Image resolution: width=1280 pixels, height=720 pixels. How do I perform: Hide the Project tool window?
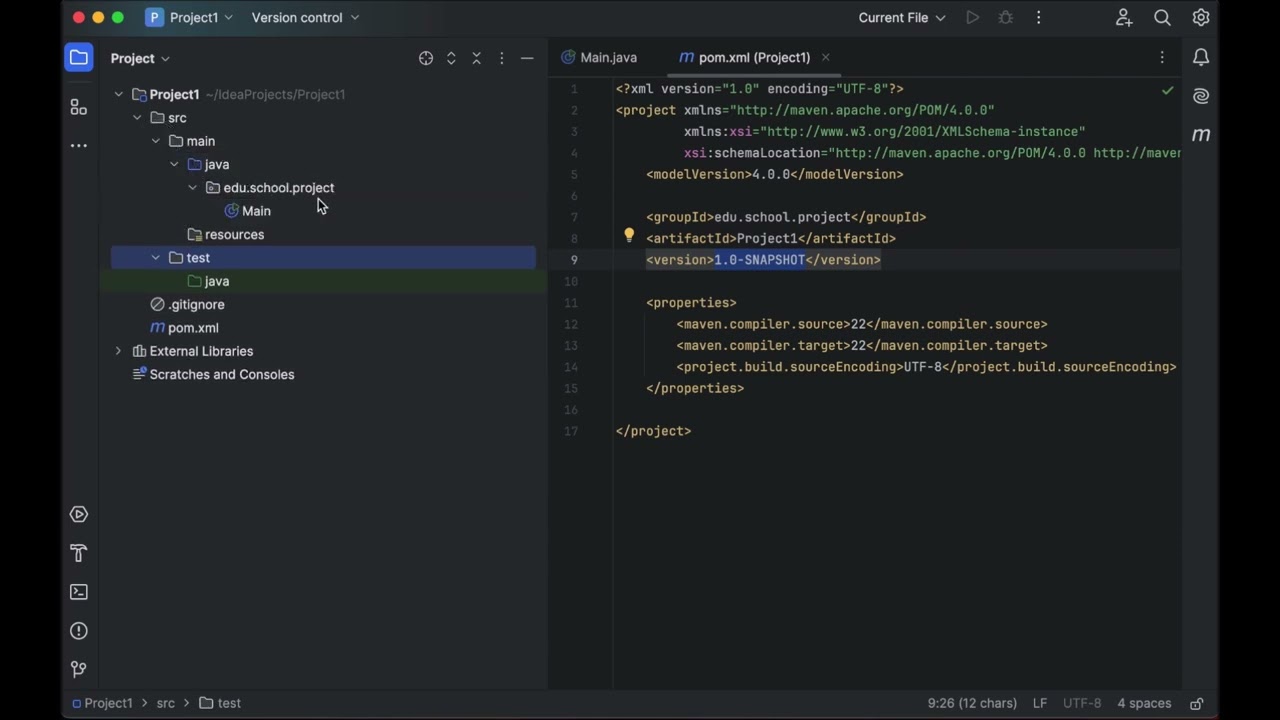[527, 58]
